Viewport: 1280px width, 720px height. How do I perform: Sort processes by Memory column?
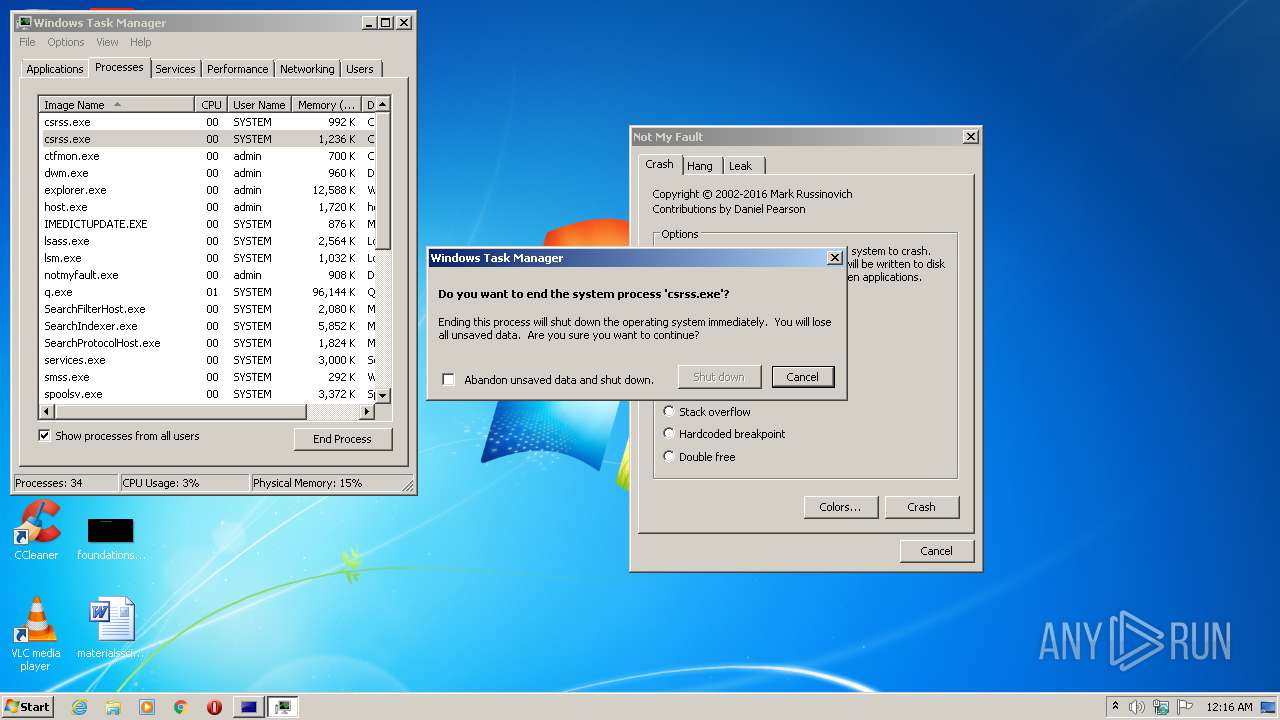(326, 105)
